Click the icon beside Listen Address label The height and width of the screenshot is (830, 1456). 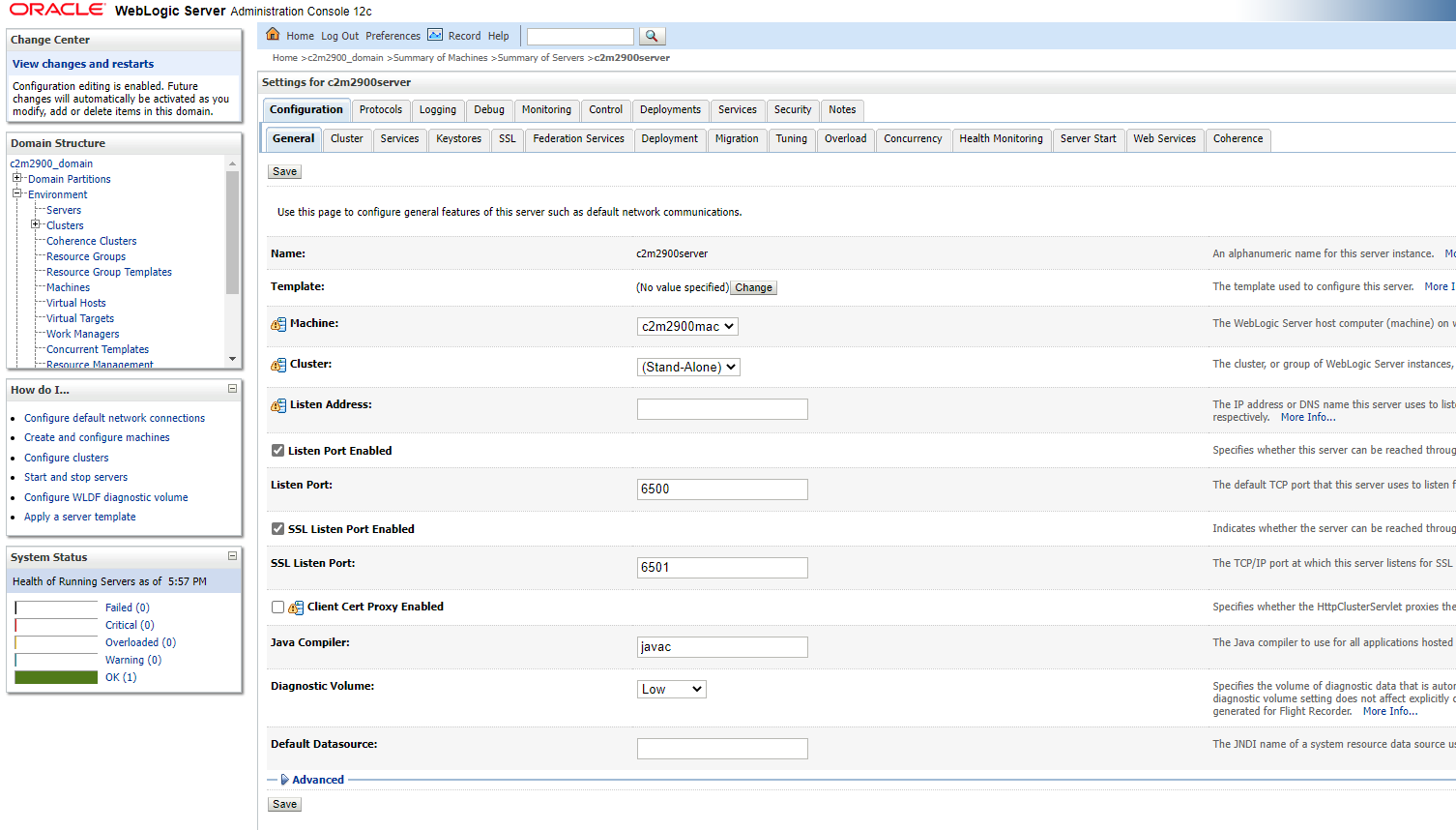278,405
